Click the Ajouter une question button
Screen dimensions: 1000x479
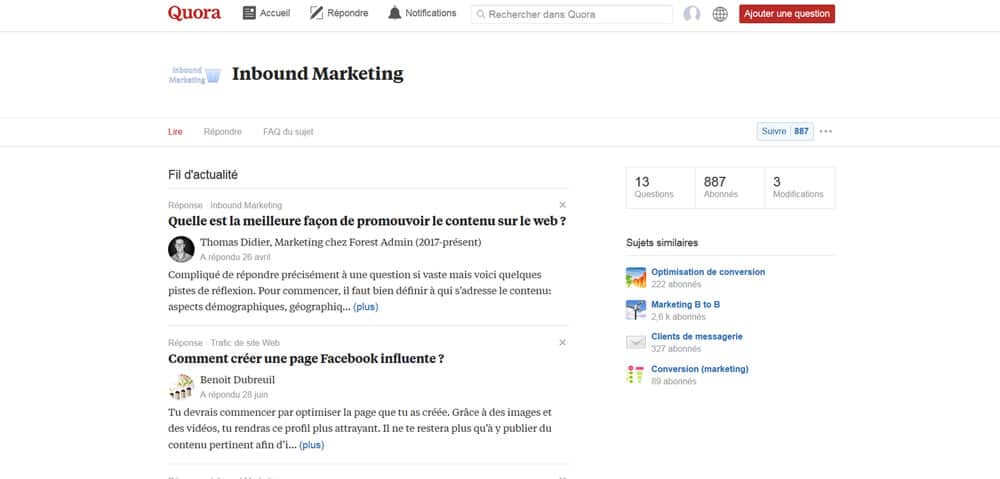[787, 13]
